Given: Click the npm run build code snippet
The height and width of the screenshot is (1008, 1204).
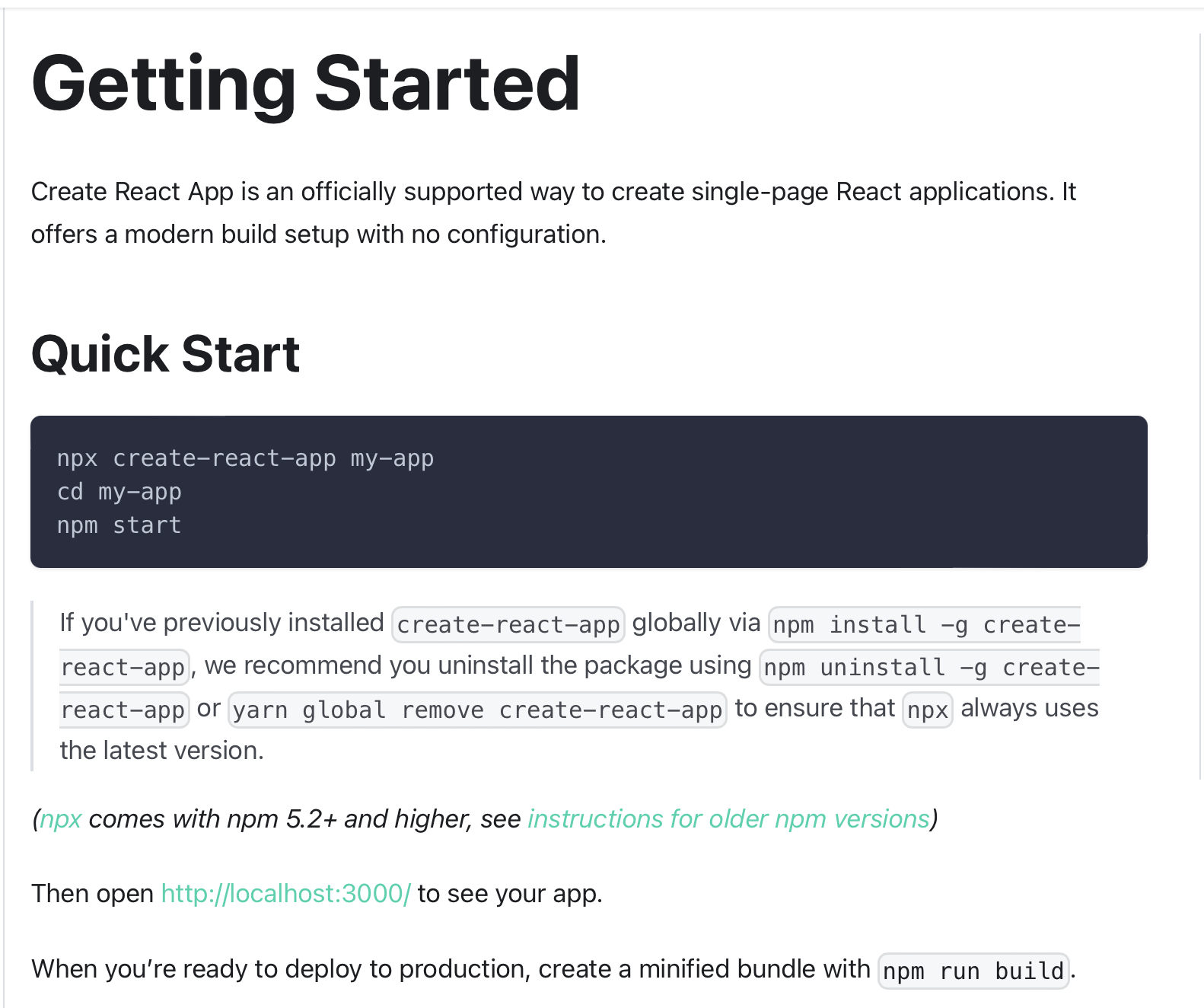Looking at the screenshot, I should point(973,971).
